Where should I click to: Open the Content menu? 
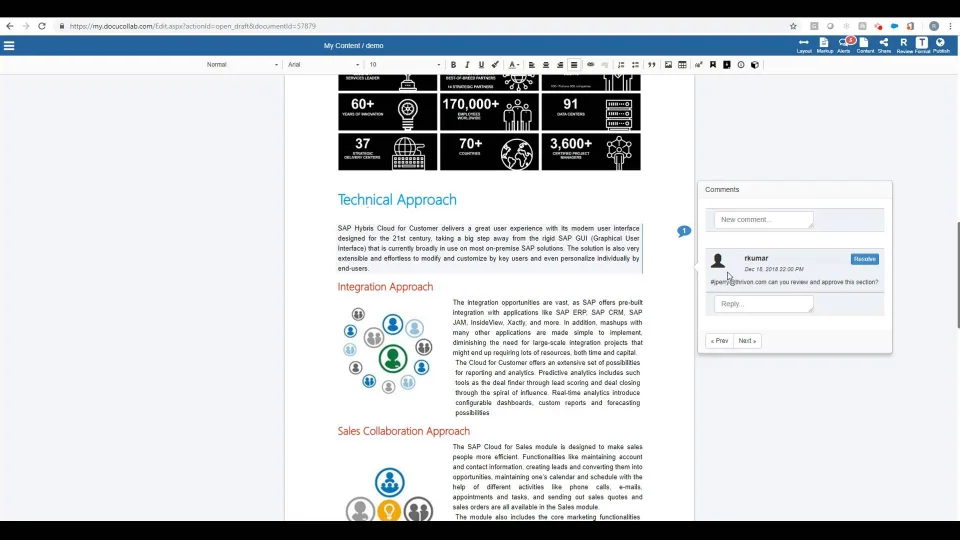pos(864,46)
